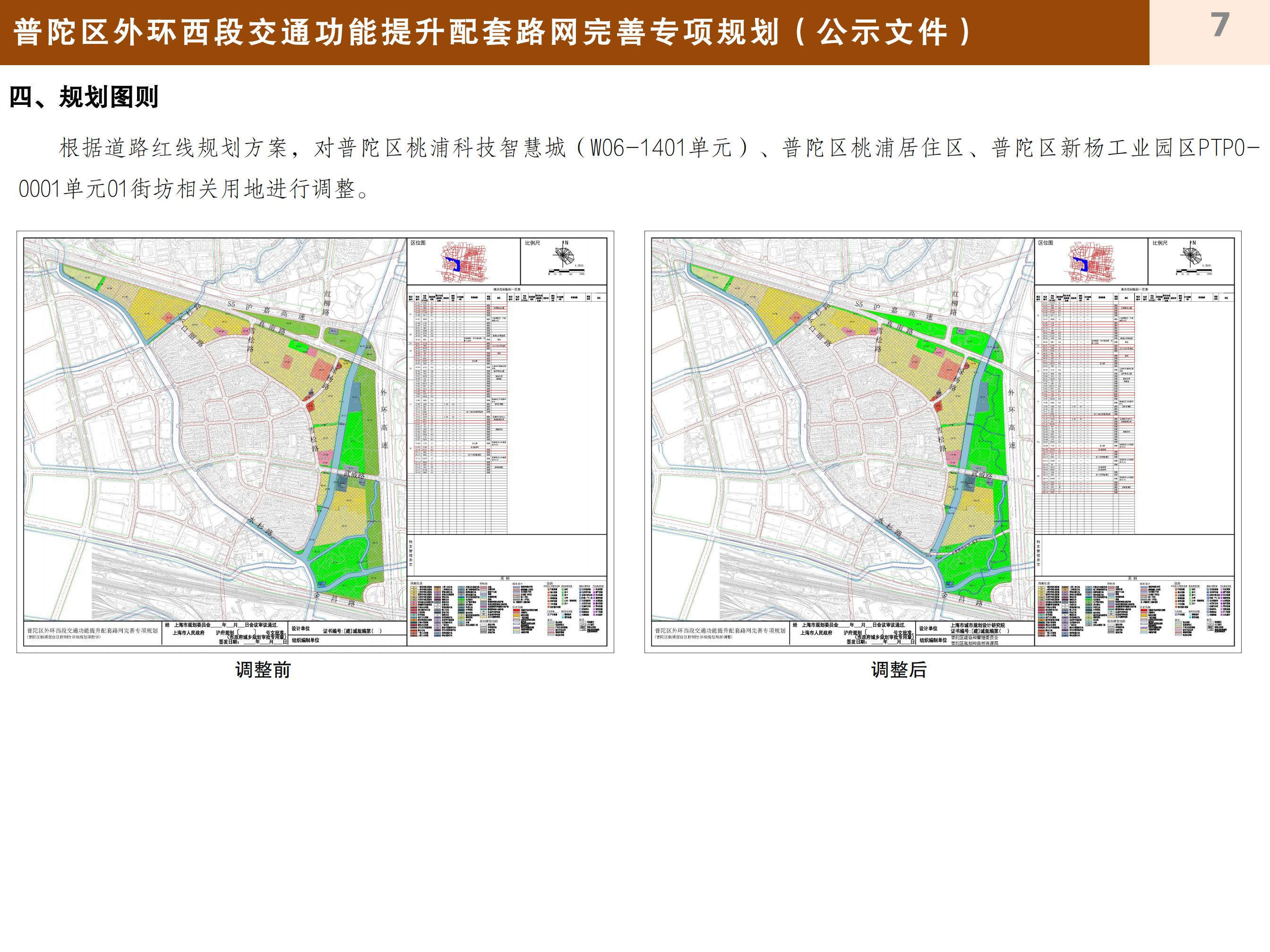The height and width of the screenshot is (952, 1270).
Task: Click the 四、规划图则 section heading
Action: [x=84, y=97]
